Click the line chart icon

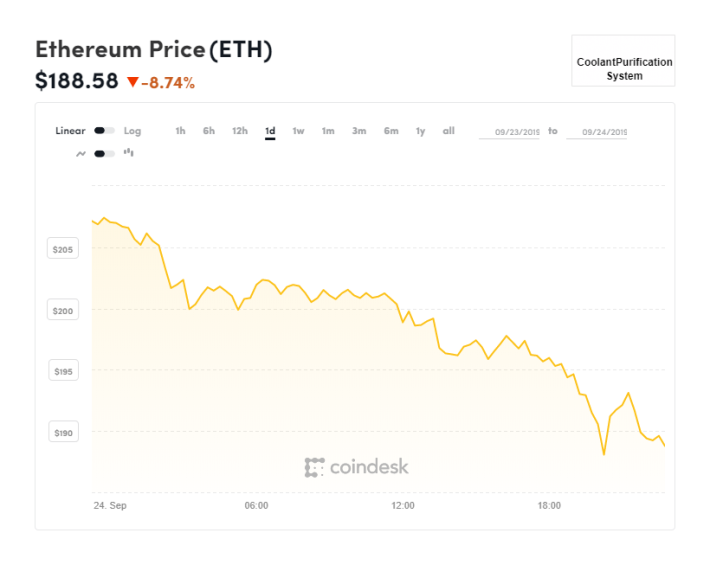pyautogui.click(x=81, y=154)
